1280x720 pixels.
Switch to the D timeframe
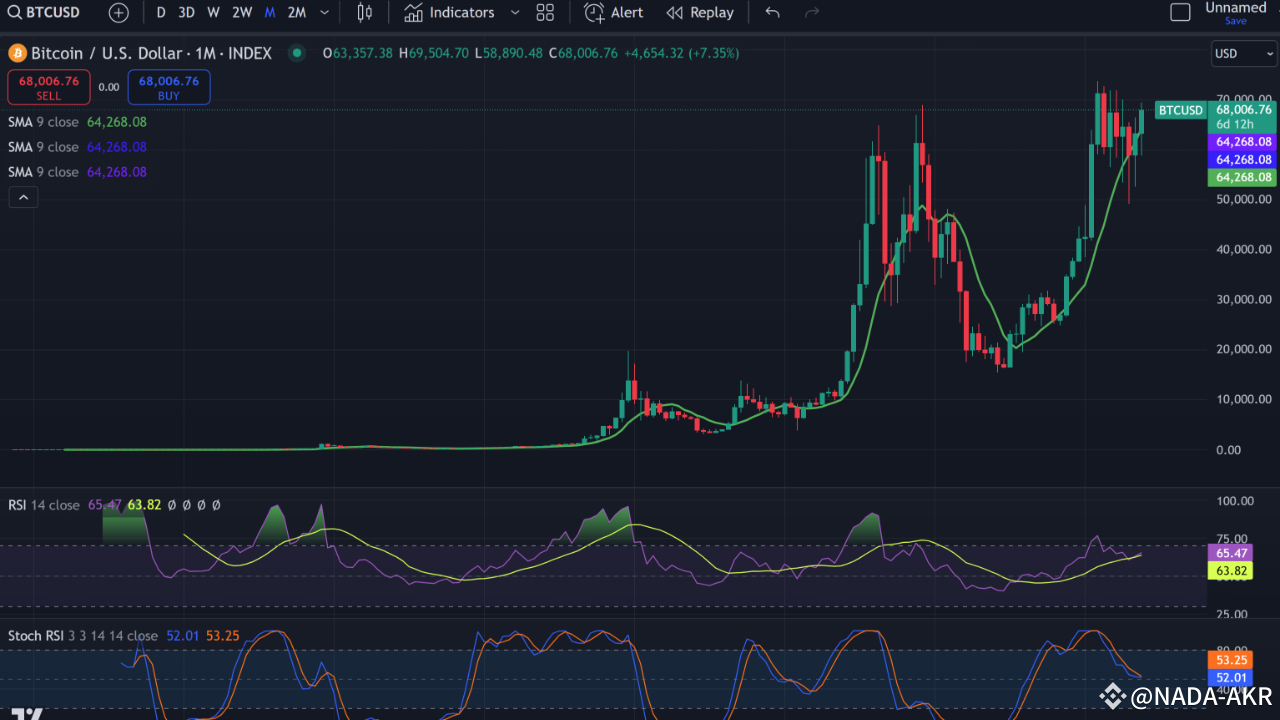(161, 12)
